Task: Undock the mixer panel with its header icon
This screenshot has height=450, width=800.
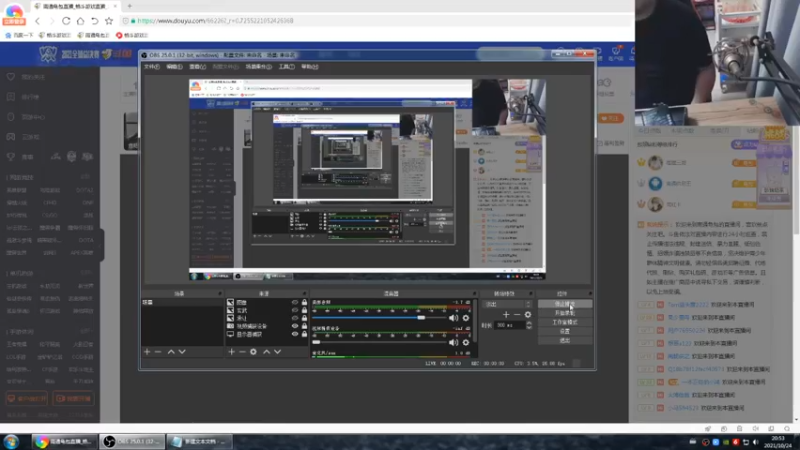Action: click(x=474, y=294)
